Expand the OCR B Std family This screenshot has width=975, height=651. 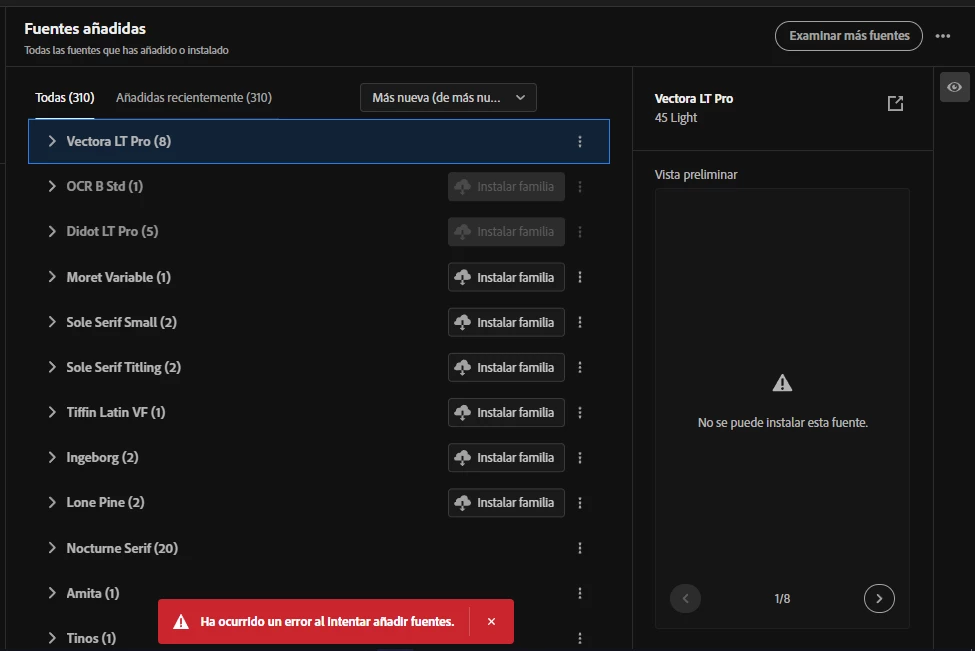[52, 186]
